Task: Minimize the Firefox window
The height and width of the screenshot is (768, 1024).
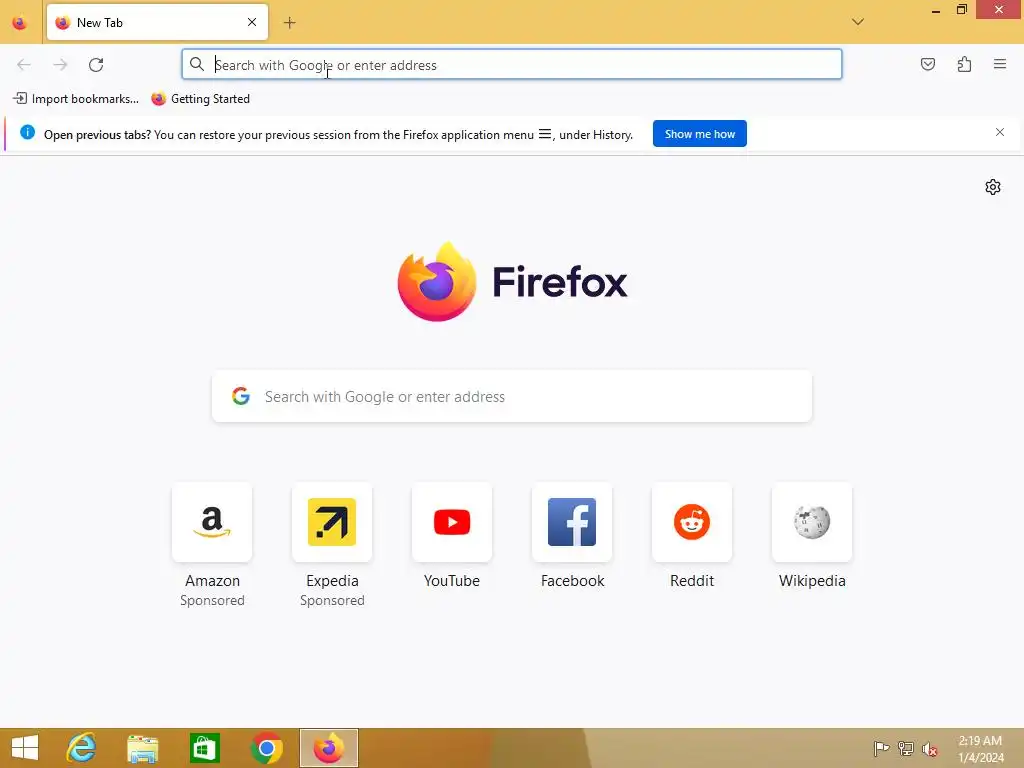Action: pos(936,10)
